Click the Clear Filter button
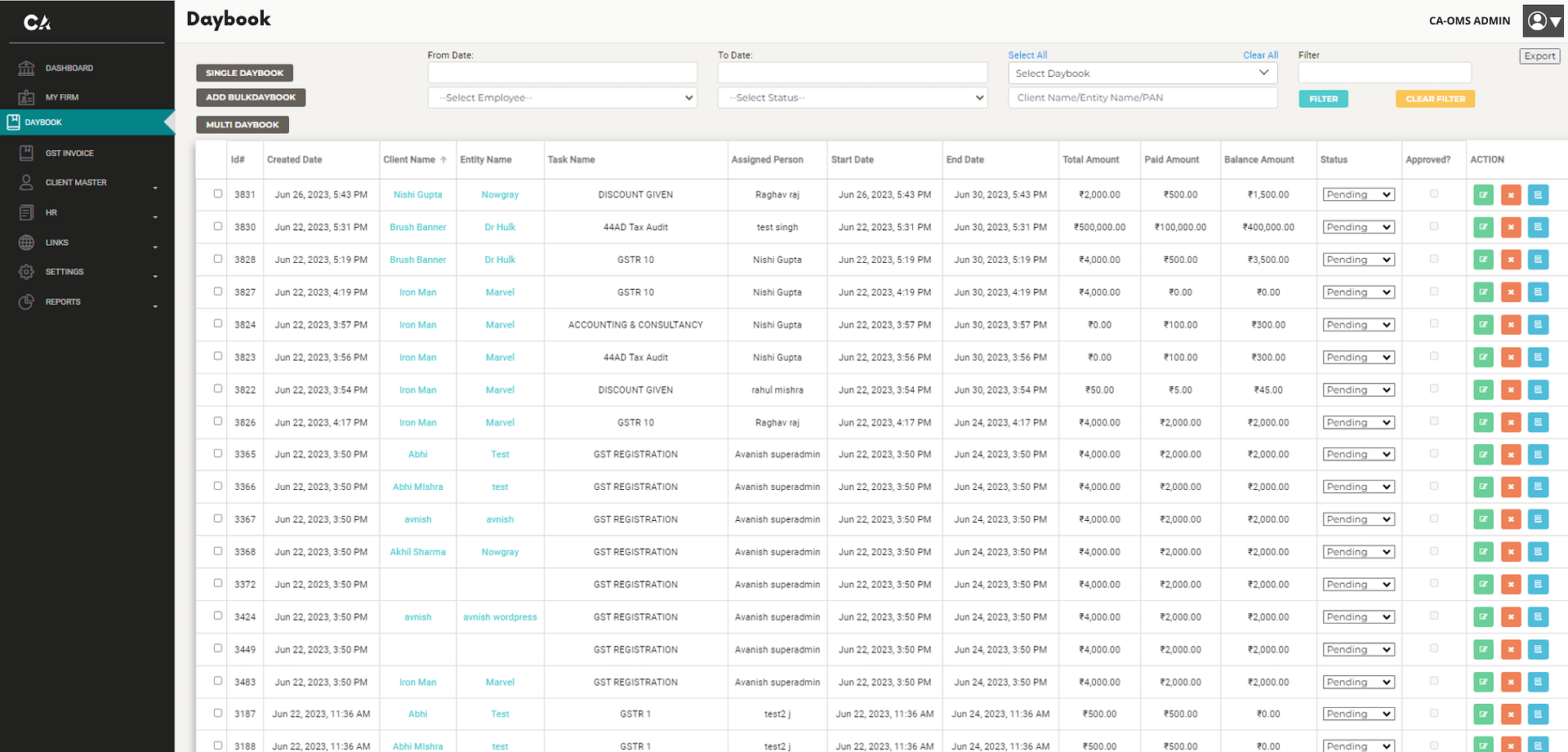The width and height of the screenshot is (1568, 752). pos(1435,99)
